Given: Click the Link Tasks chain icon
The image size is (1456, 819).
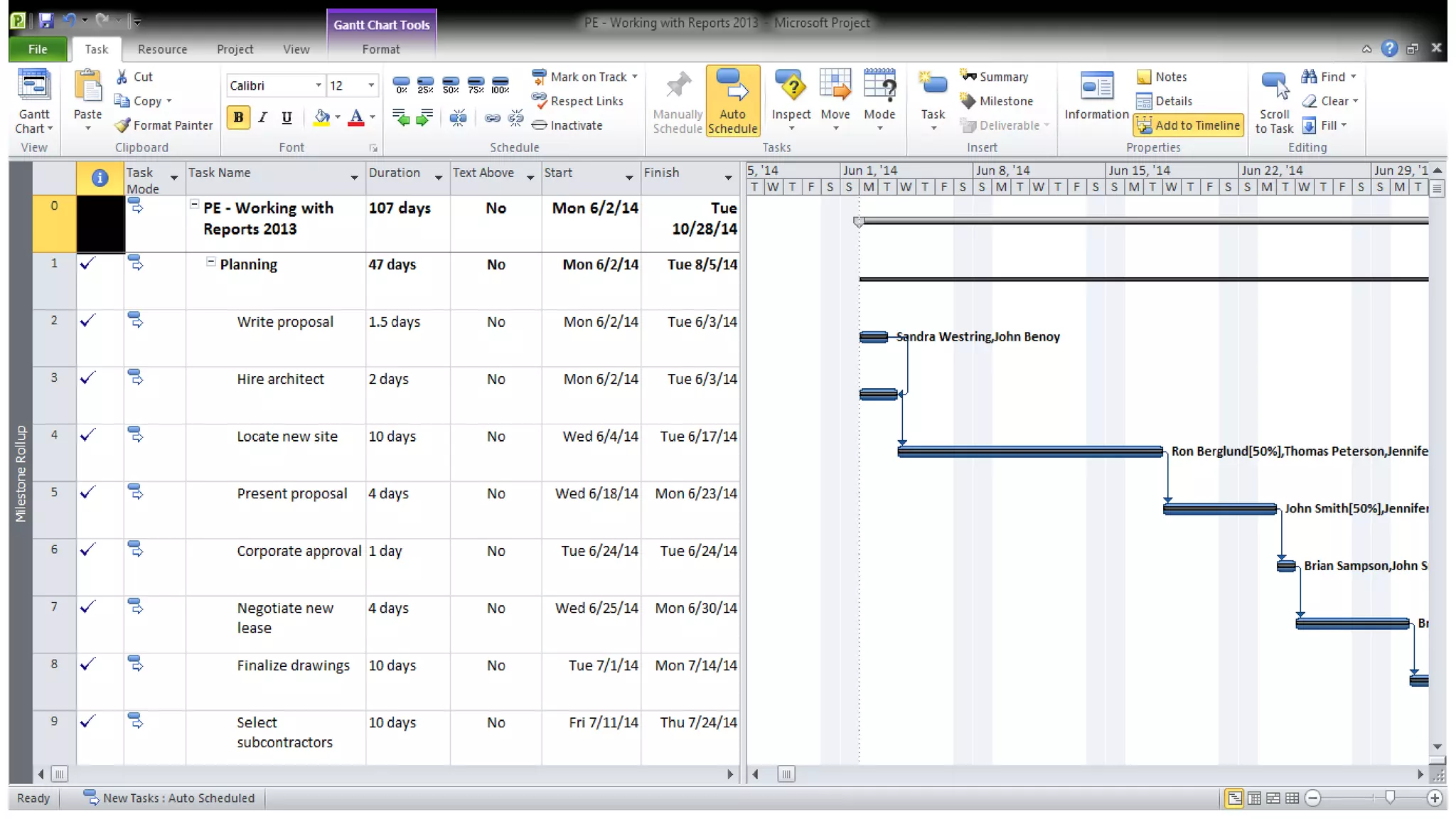Looking at the screenshot, I should 492,118.
